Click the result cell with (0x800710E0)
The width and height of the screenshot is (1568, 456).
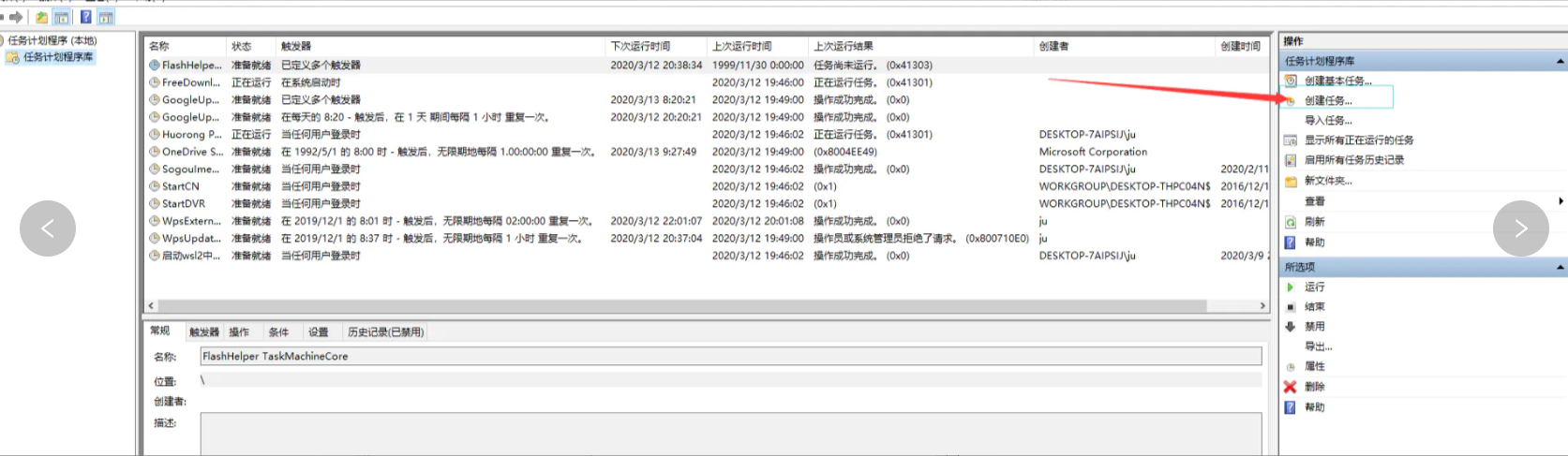point(921,239)
